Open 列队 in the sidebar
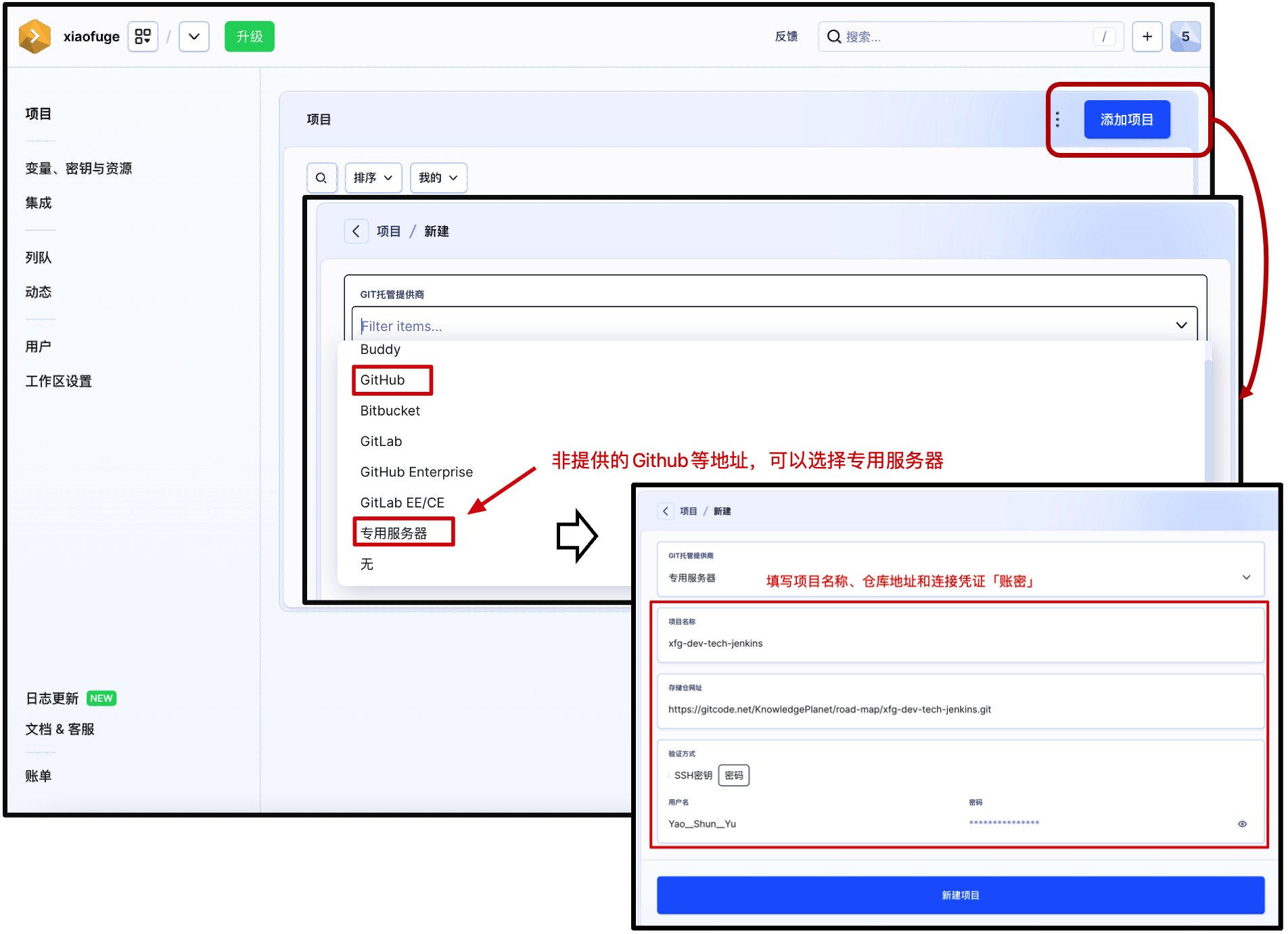Screen dimensions: 1288x934 39,258
